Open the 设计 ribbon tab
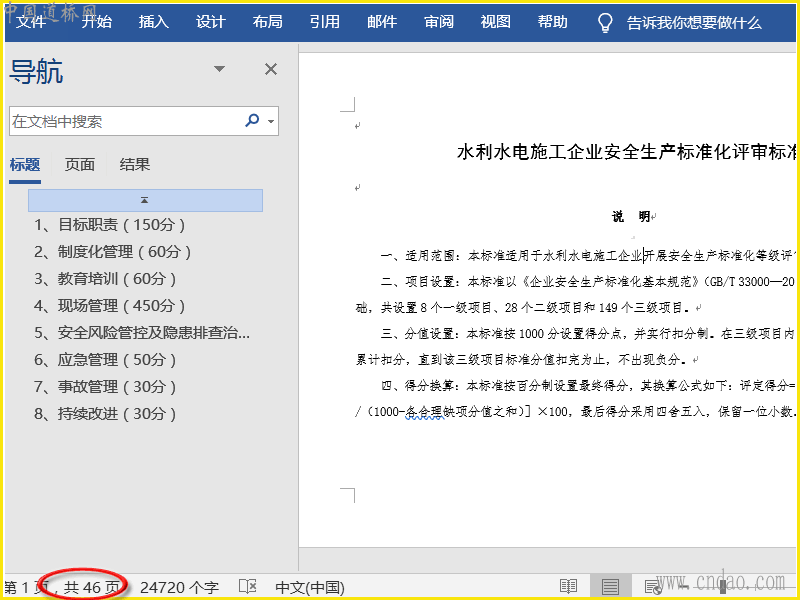 210,22
